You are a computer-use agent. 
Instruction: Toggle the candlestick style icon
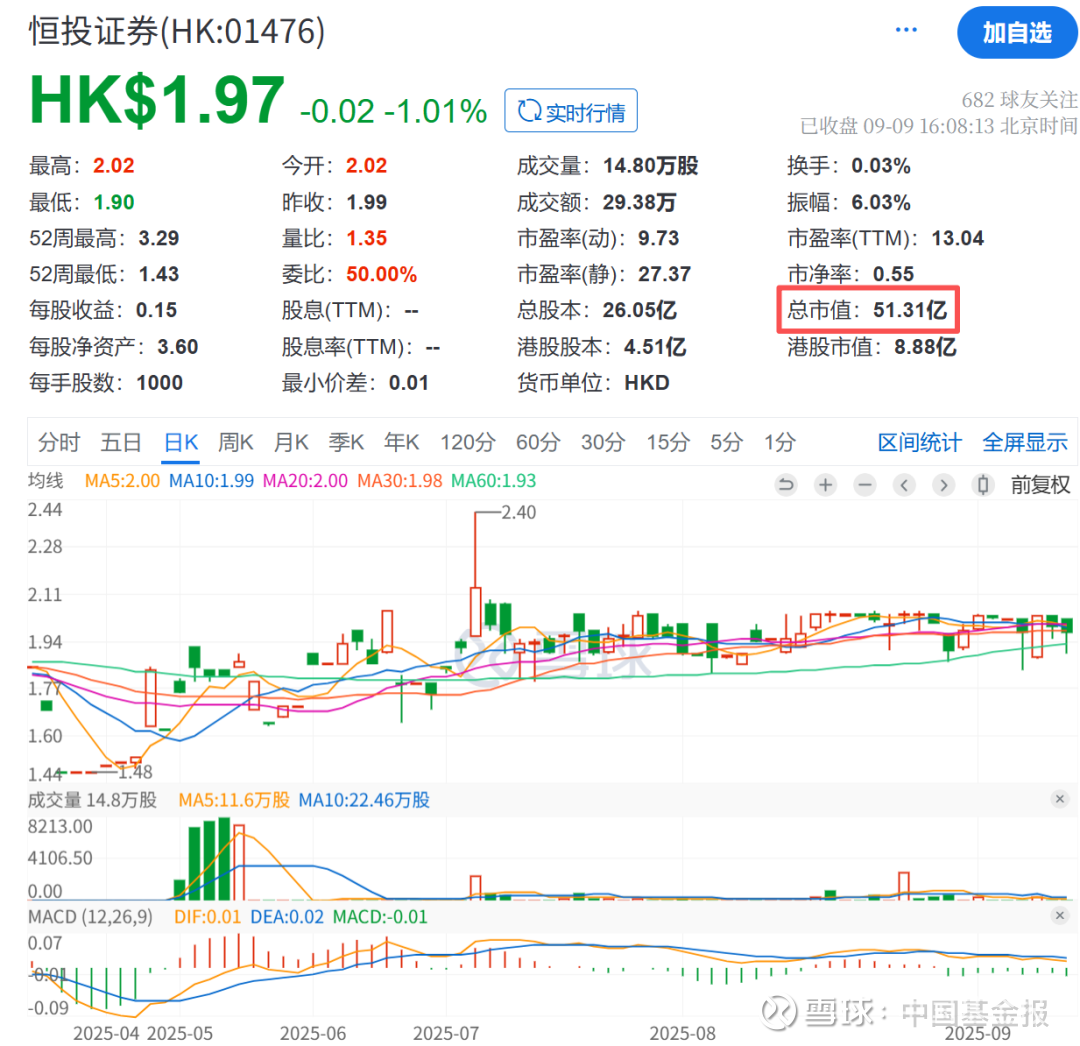click(984, 485)
